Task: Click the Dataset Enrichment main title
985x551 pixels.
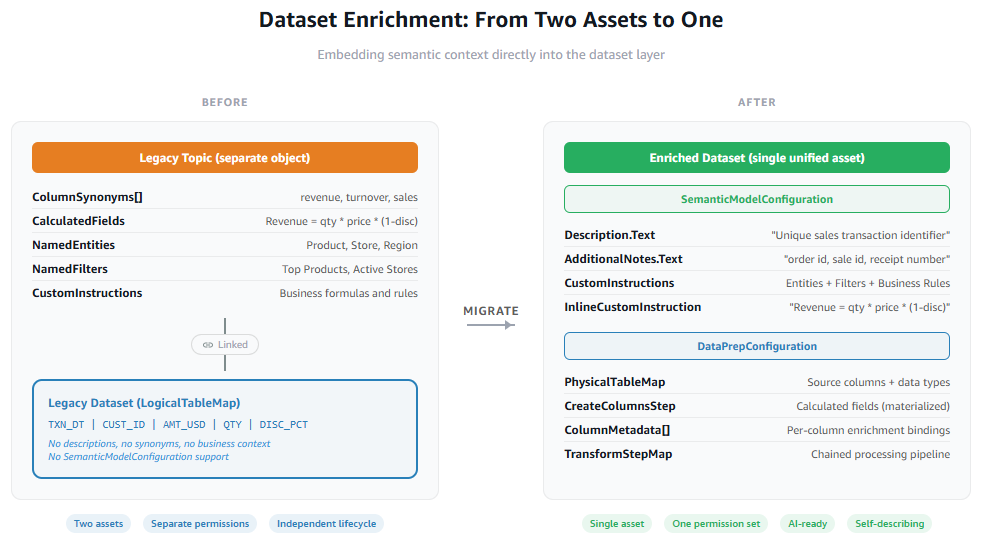Action: coord(491,19)
